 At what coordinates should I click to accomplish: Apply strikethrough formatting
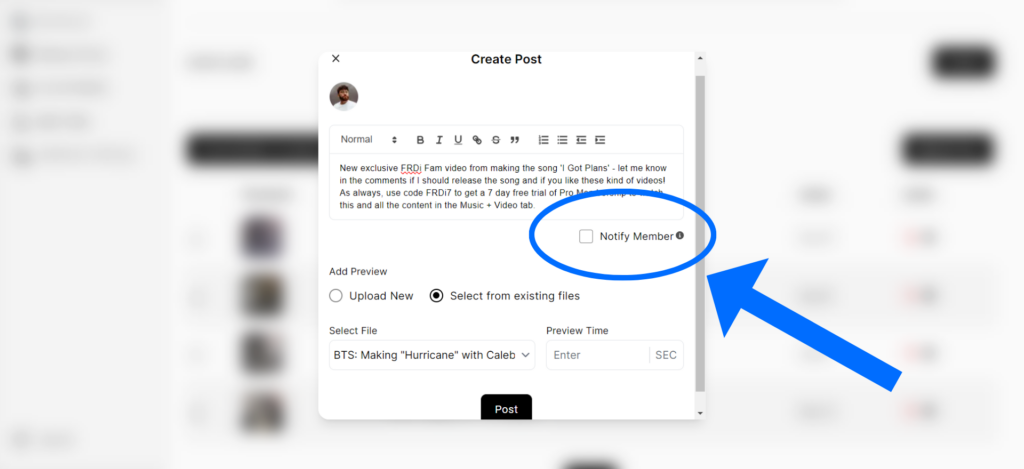click(x=496, y=140)
